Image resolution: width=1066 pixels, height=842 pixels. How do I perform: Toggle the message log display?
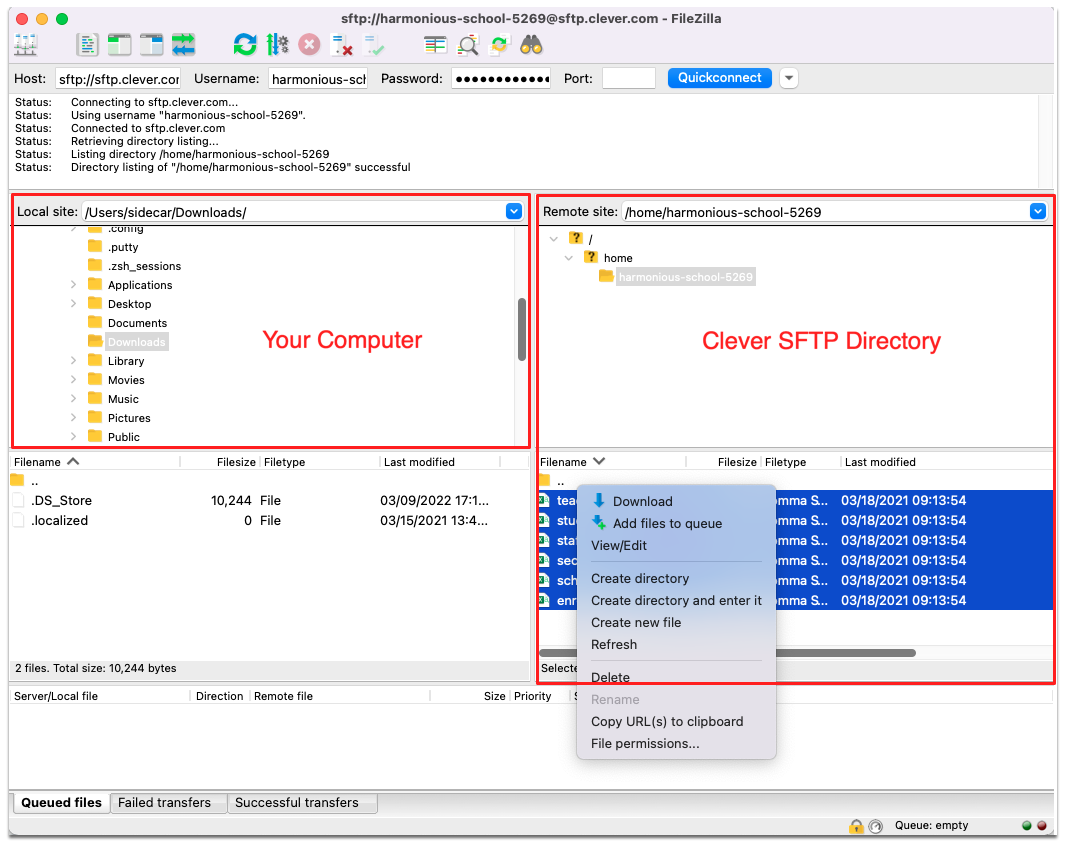point(86,44)
